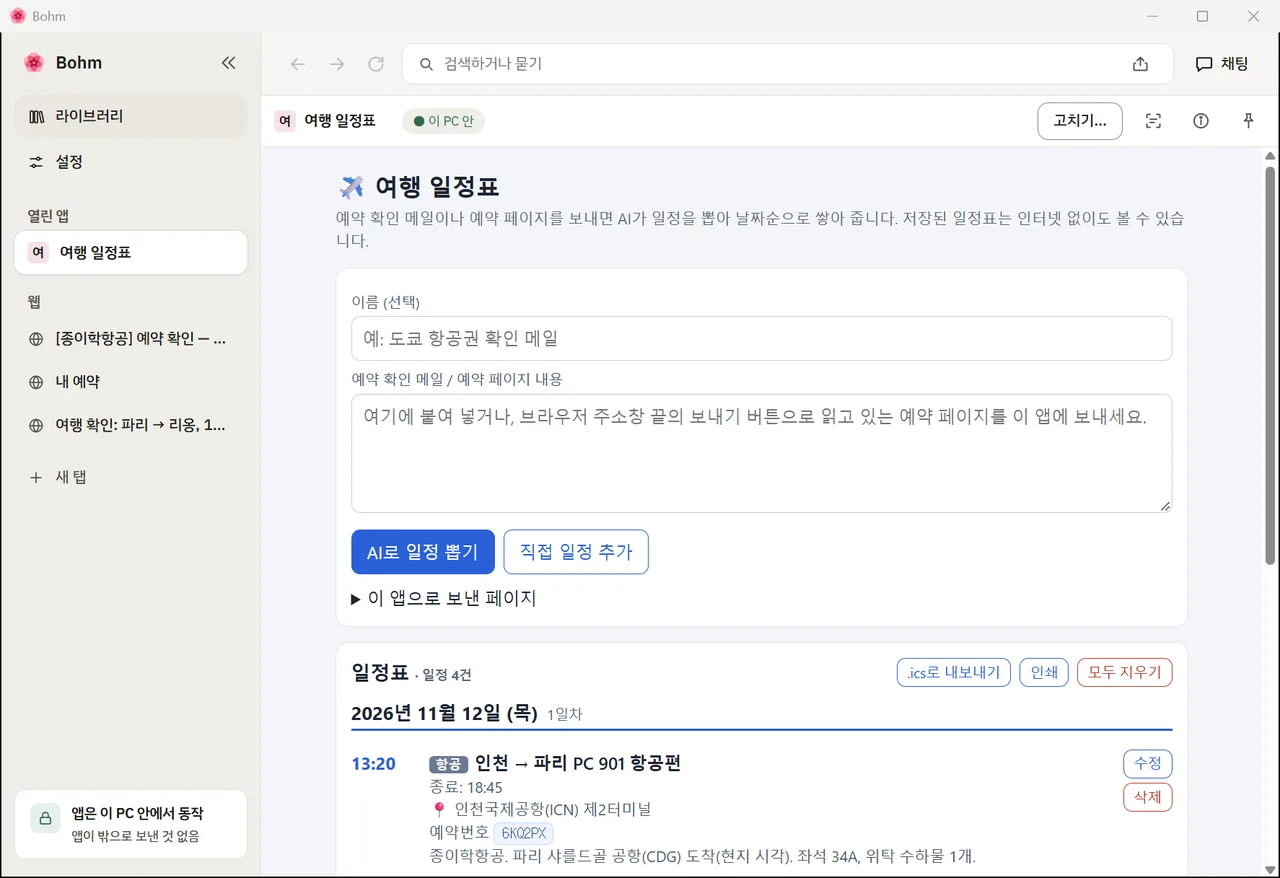
Task: Click the Bohm flower logo in the sidebar
Action: pos(34,63)
